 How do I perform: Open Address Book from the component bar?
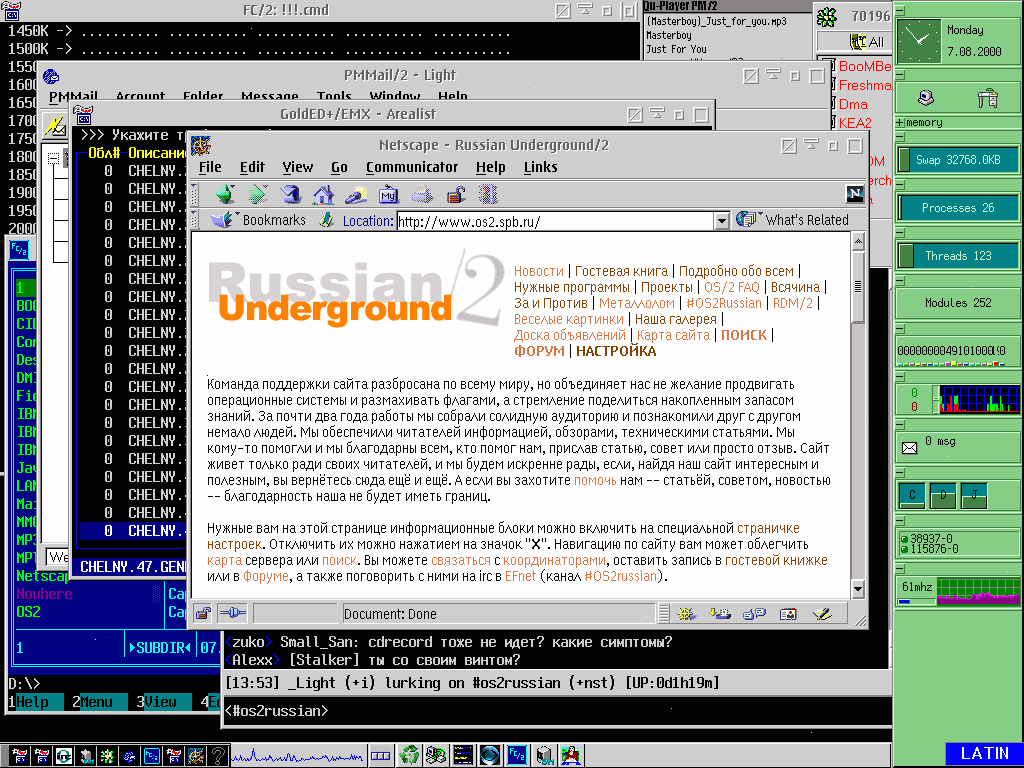tap(788, 614)
